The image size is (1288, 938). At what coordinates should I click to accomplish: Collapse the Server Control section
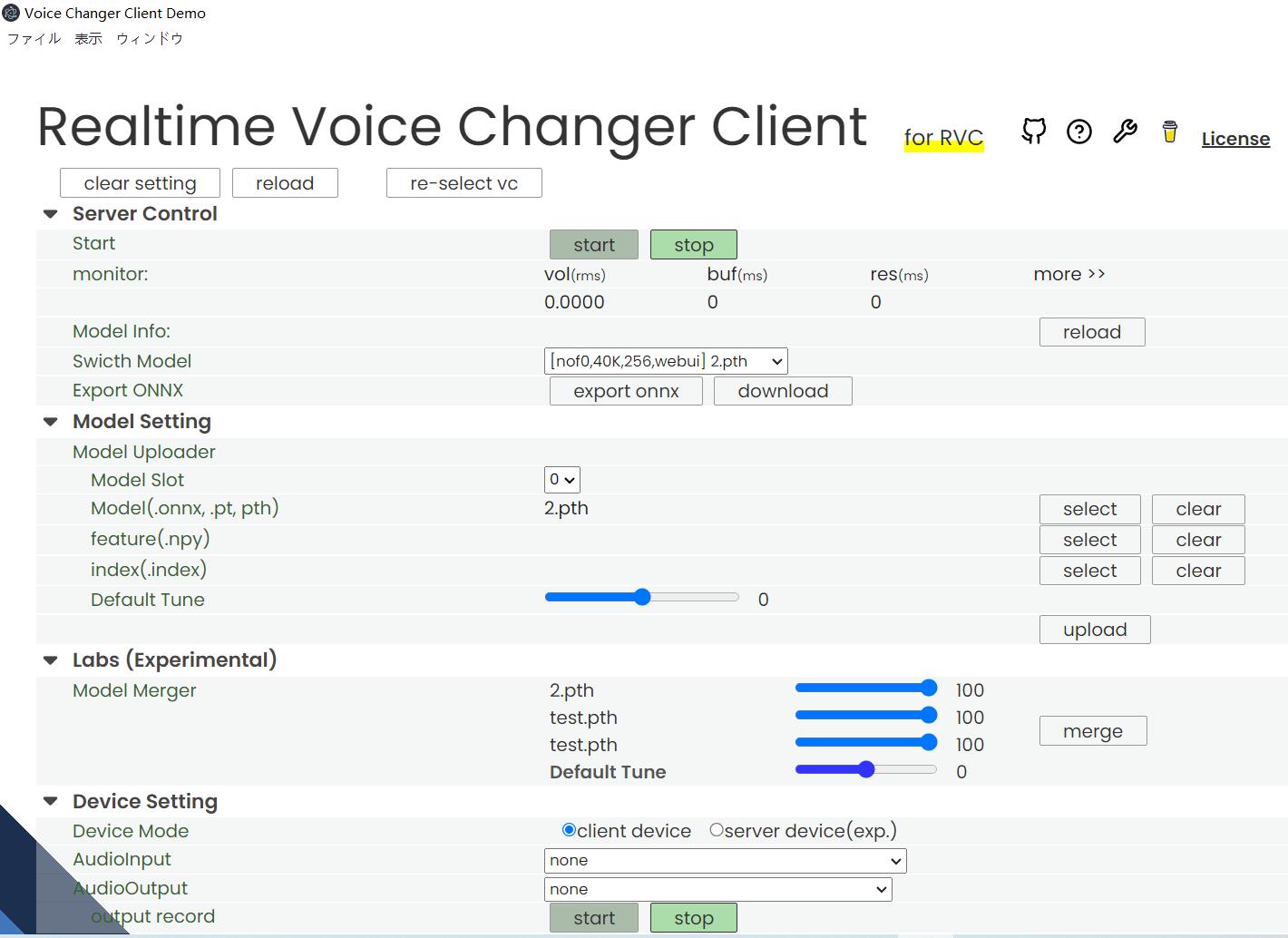pyautogui.click(x=51, y=214)
